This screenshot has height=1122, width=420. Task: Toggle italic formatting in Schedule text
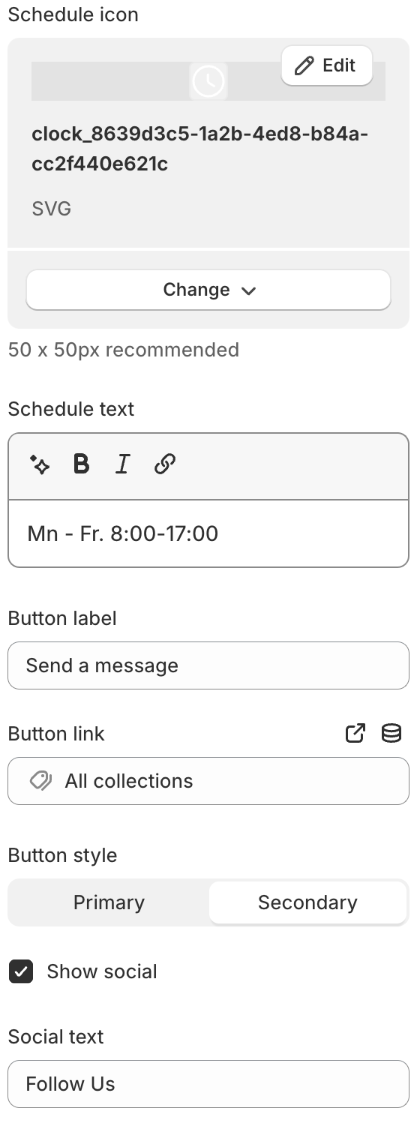123,464
